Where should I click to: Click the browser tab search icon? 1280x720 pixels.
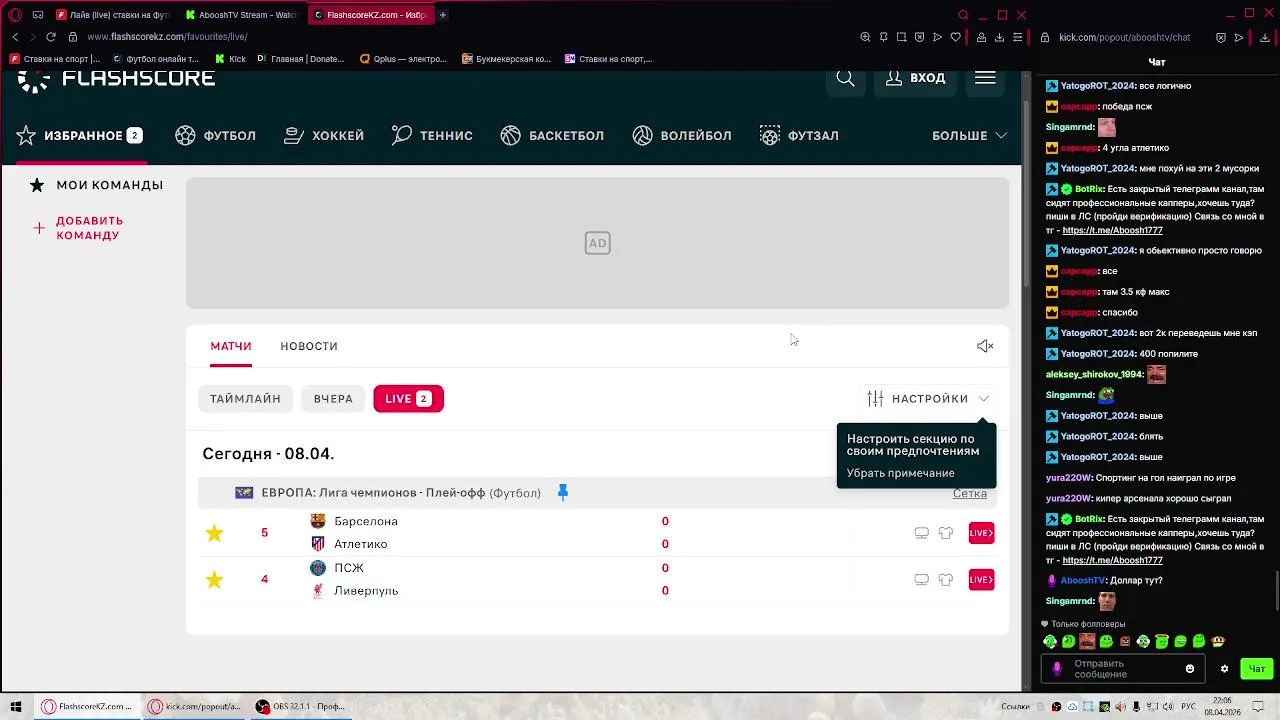pos(963,15)
